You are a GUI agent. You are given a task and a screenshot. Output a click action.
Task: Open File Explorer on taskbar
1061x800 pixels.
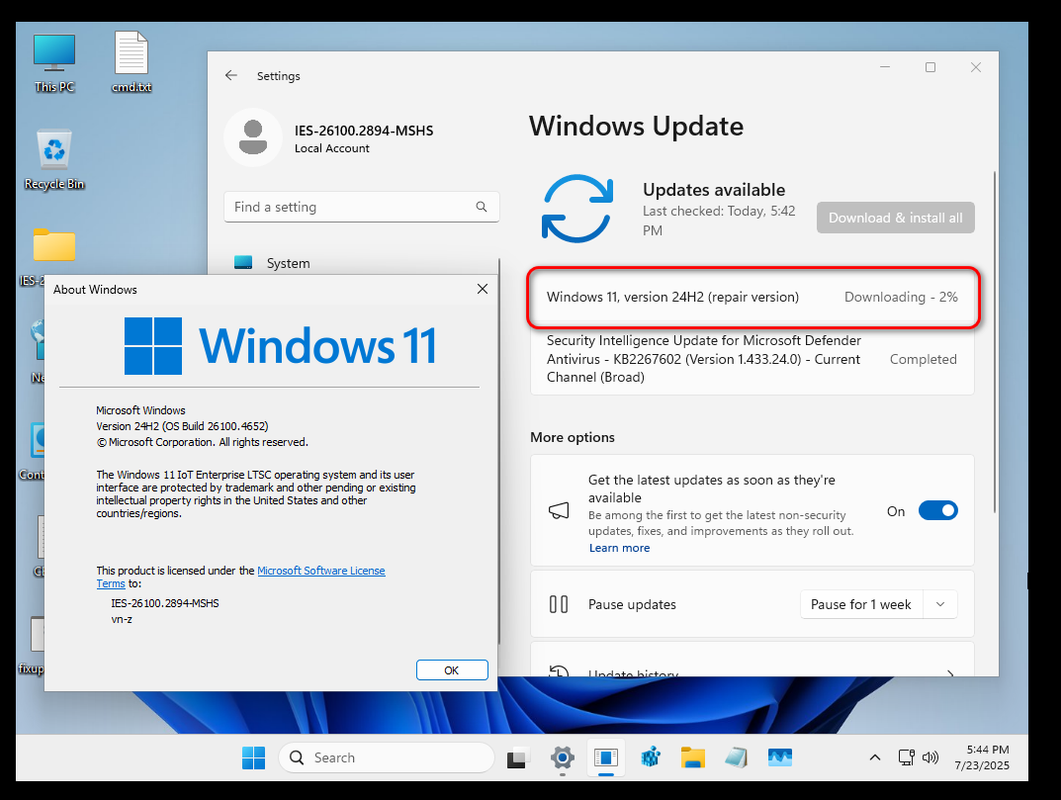(693, 757)
